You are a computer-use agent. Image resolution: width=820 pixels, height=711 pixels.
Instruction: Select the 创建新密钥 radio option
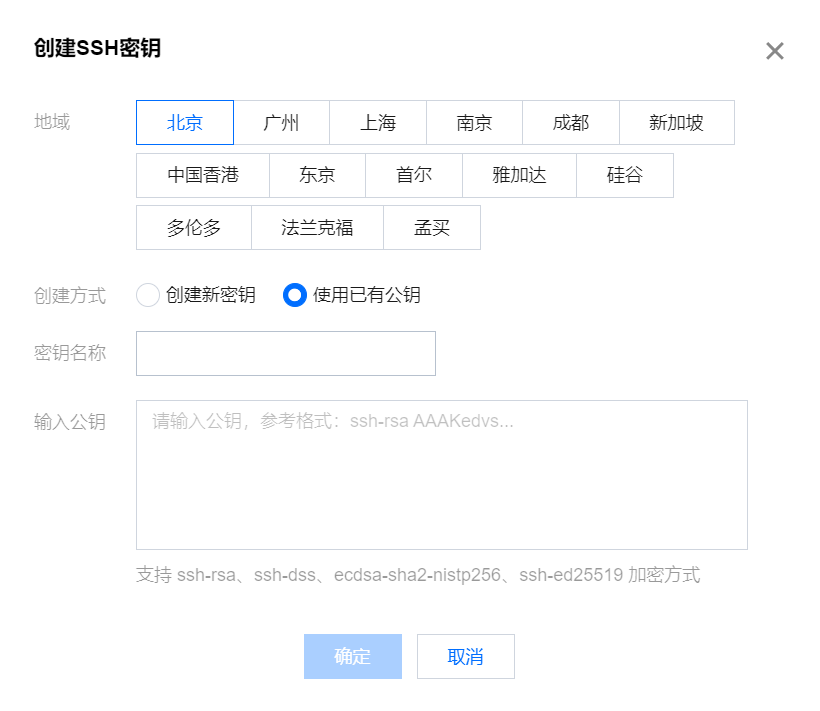point(148,295)
